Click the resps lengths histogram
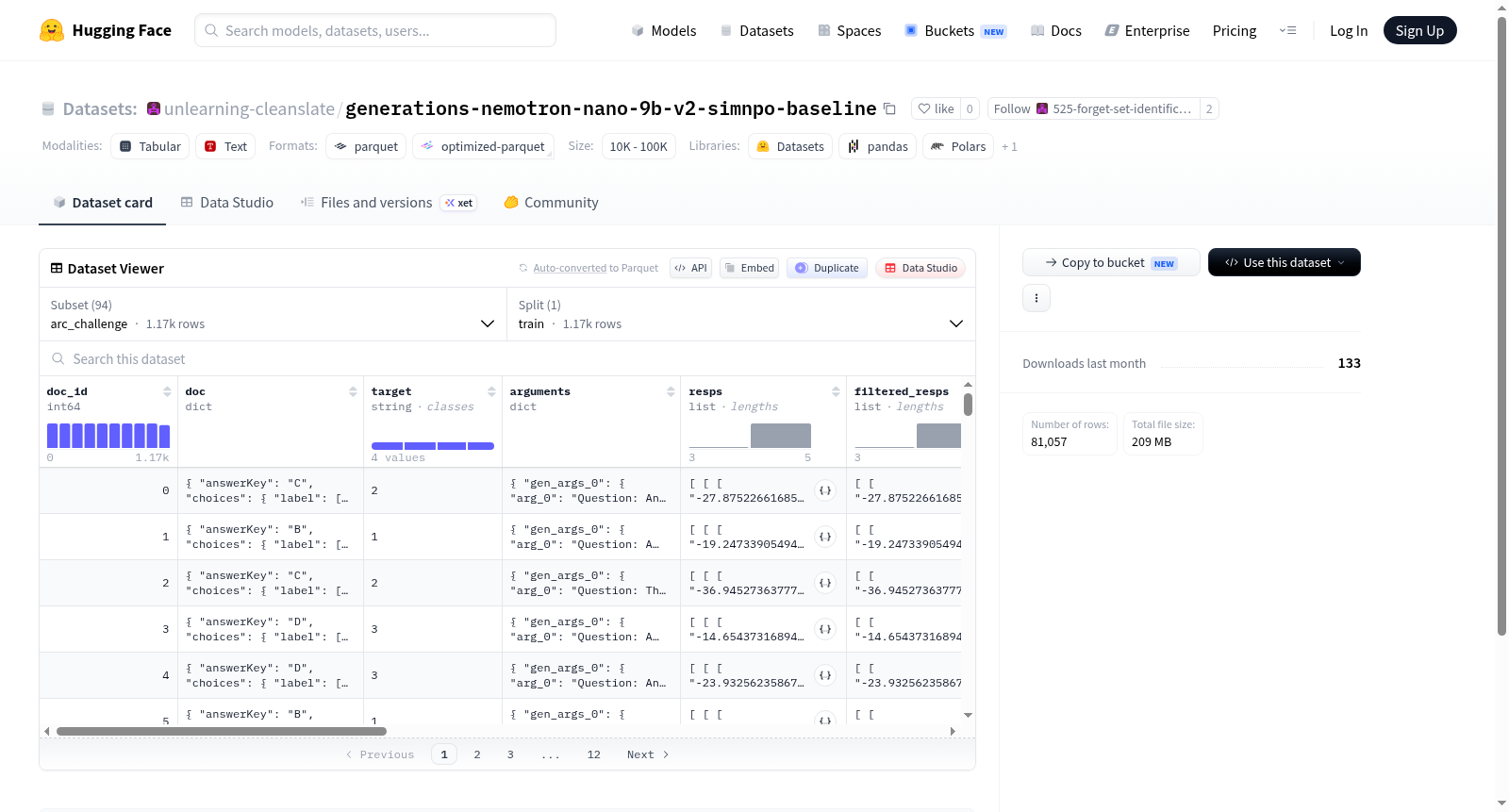Image resolution: width=1509 pixels, height=812 pixels. pyautogui.click(x=750, y=436)
